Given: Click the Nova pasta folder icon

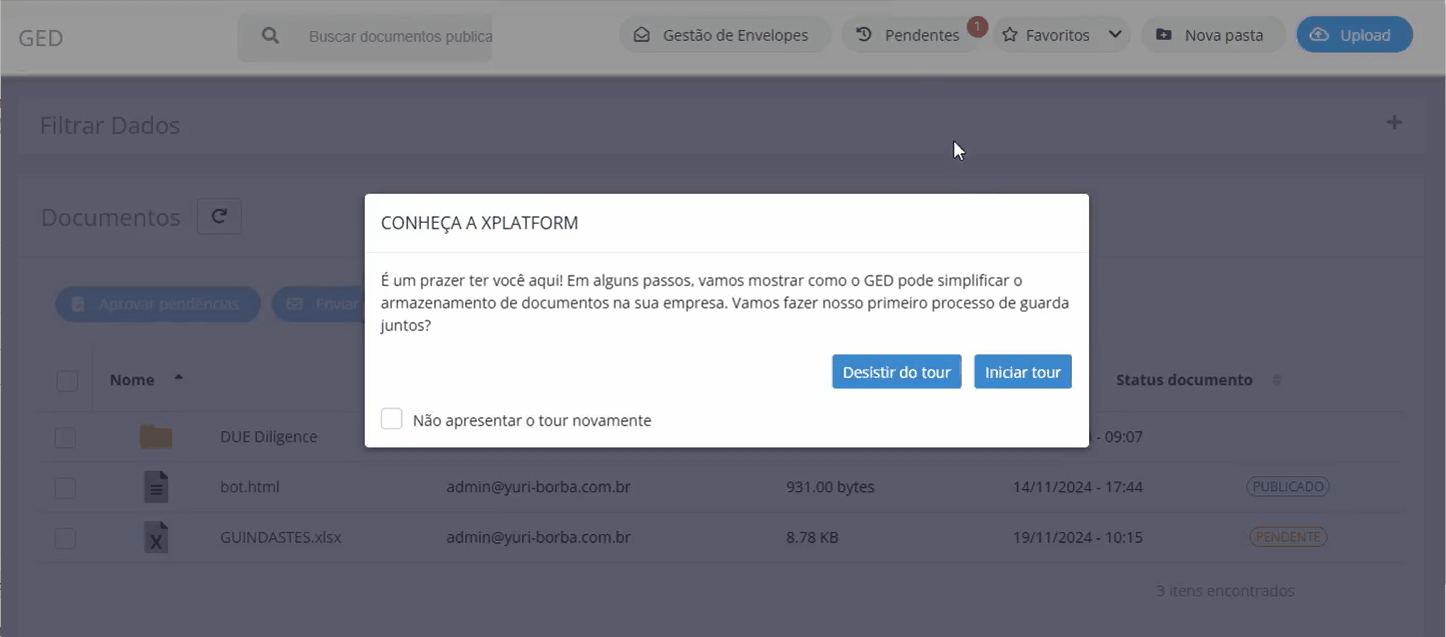Looking at the screenshot, I should [x=1164, y=35].
